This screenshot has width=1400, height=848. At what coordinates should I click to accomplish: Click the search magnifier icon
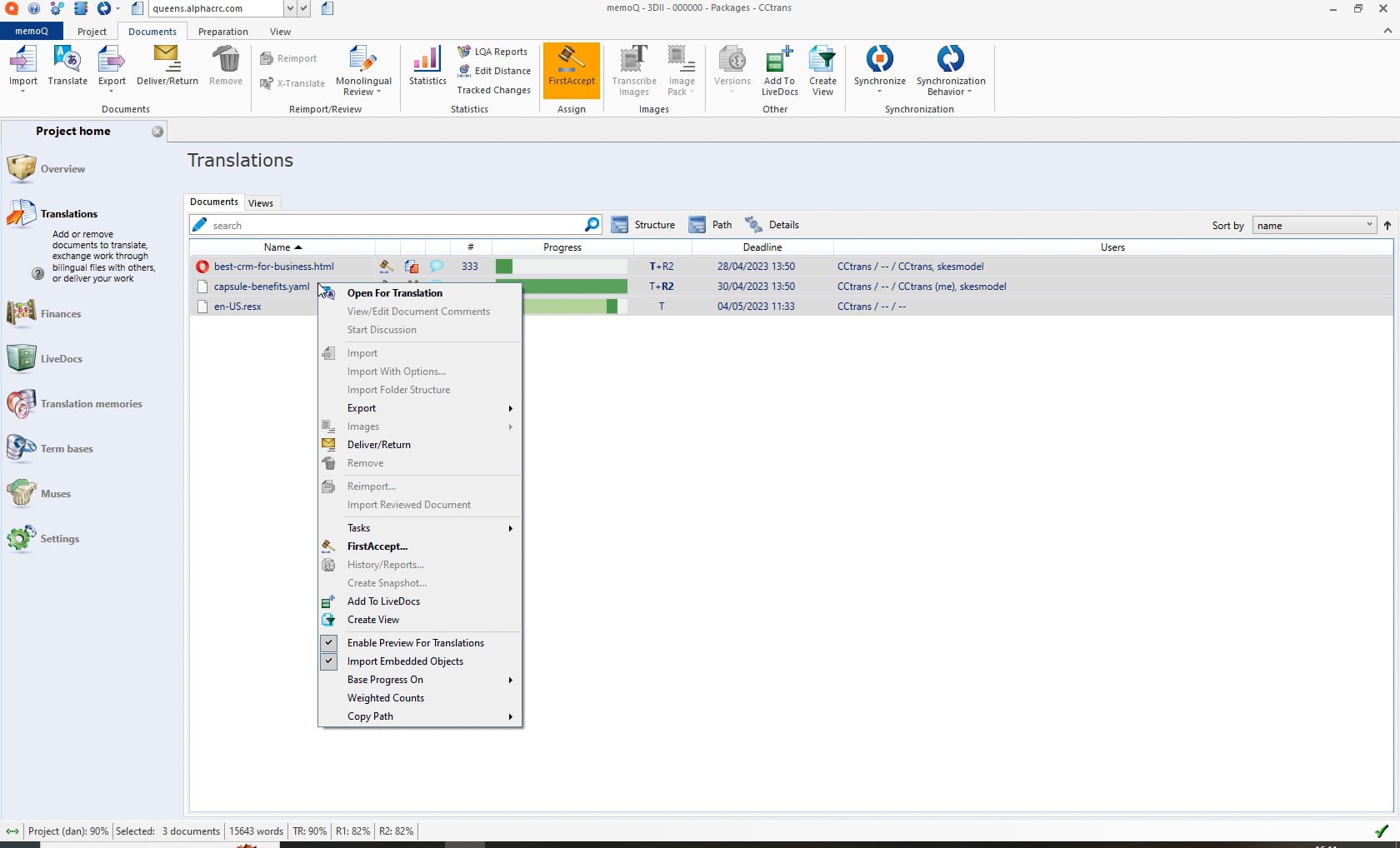tap(592, 225)
